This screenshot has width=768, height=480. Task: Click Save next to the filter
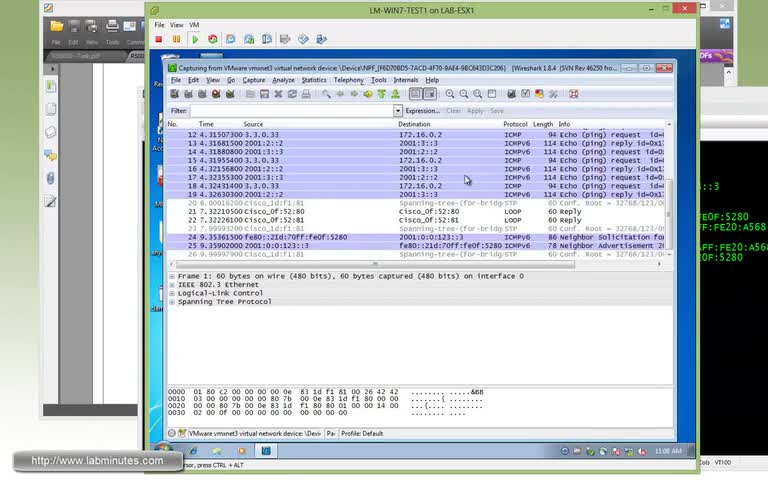pyautogui.click(x=497, y=111)
